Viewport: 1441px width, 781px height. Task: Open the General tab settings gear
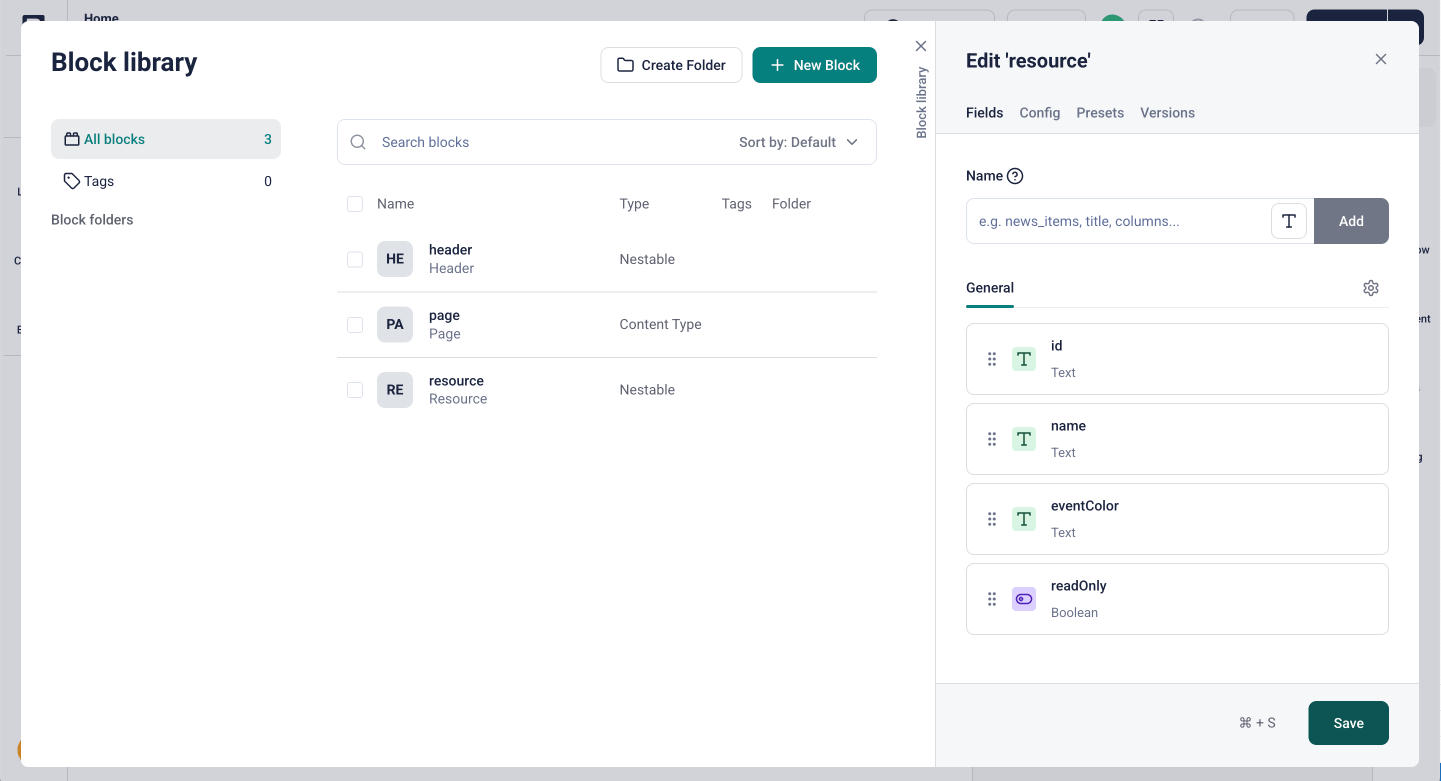[1370, 288]
